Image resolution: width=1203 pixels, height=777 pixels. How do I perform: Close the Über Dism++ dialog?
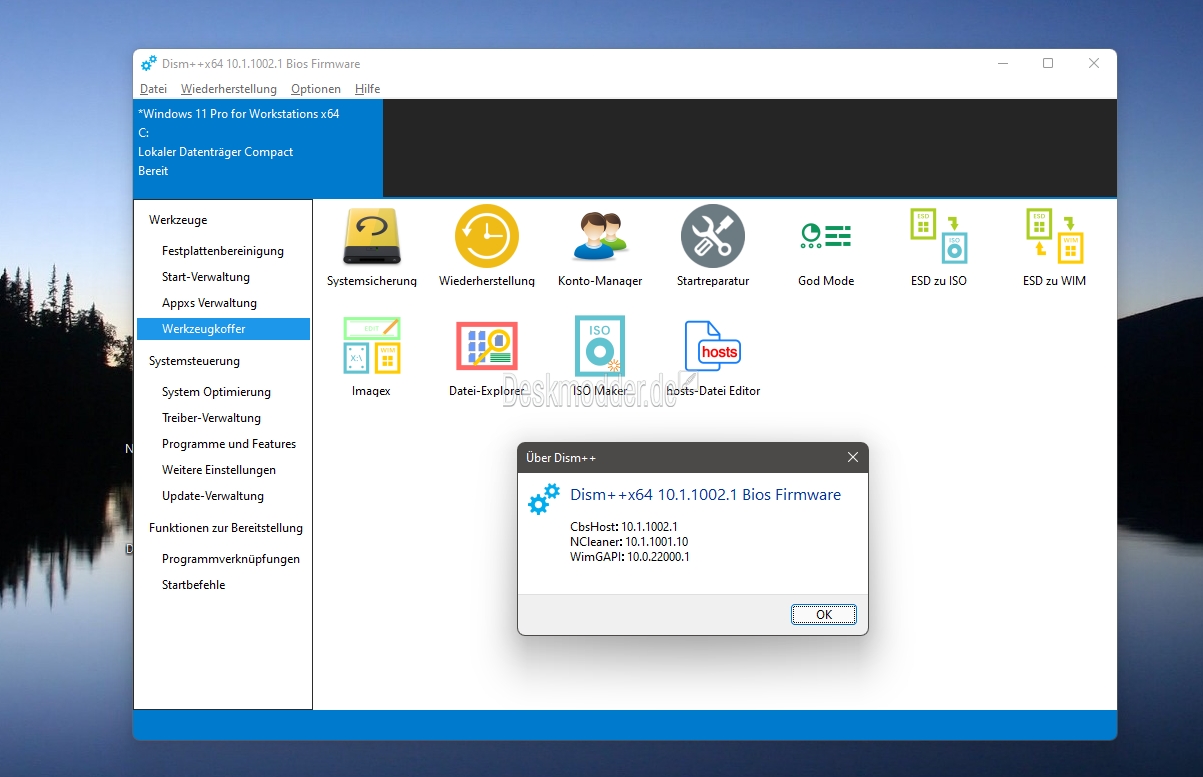click(853, 457)
